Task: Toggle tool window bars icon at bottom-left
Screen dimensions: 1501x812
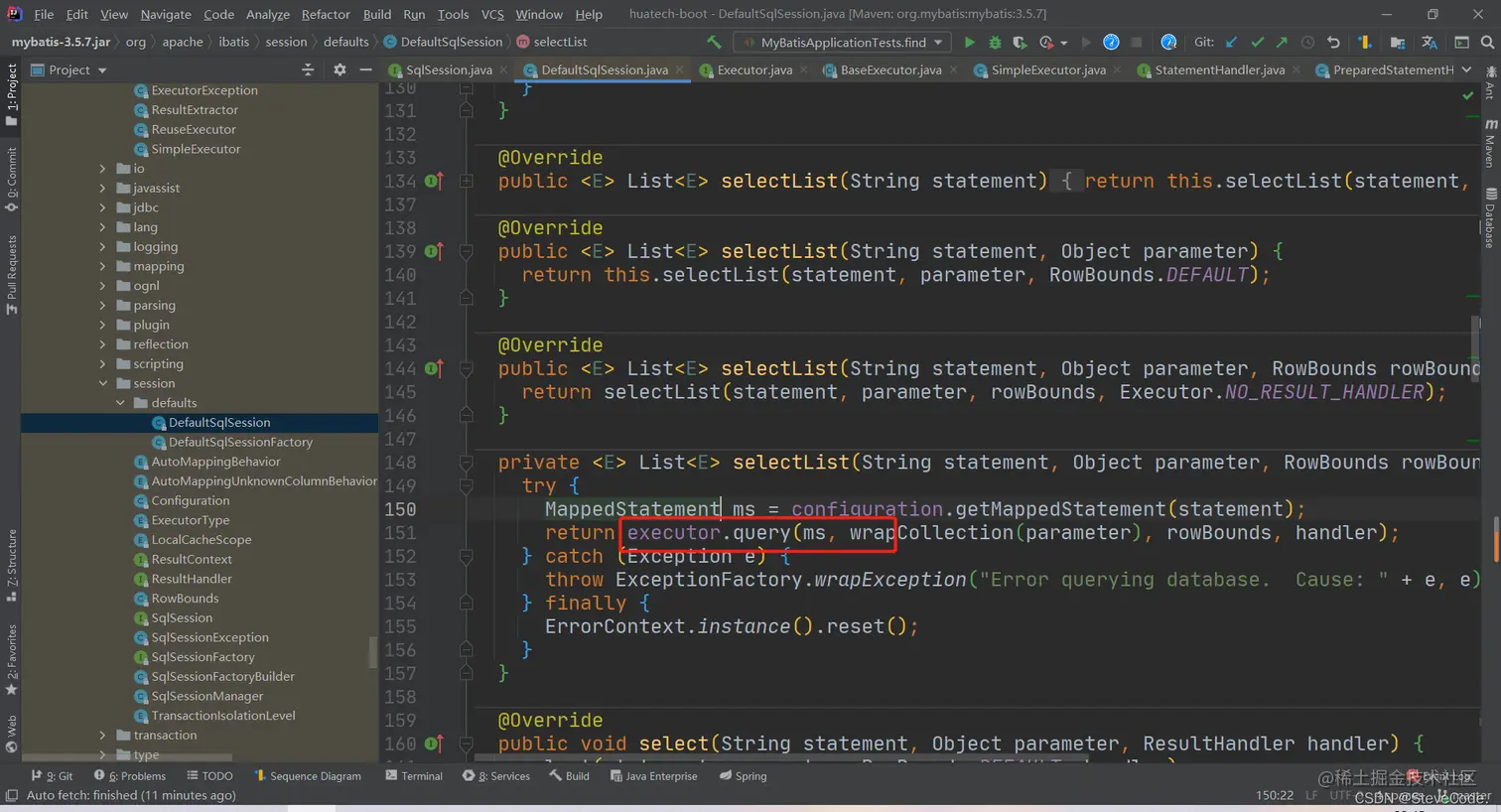Action: (12, 795)
